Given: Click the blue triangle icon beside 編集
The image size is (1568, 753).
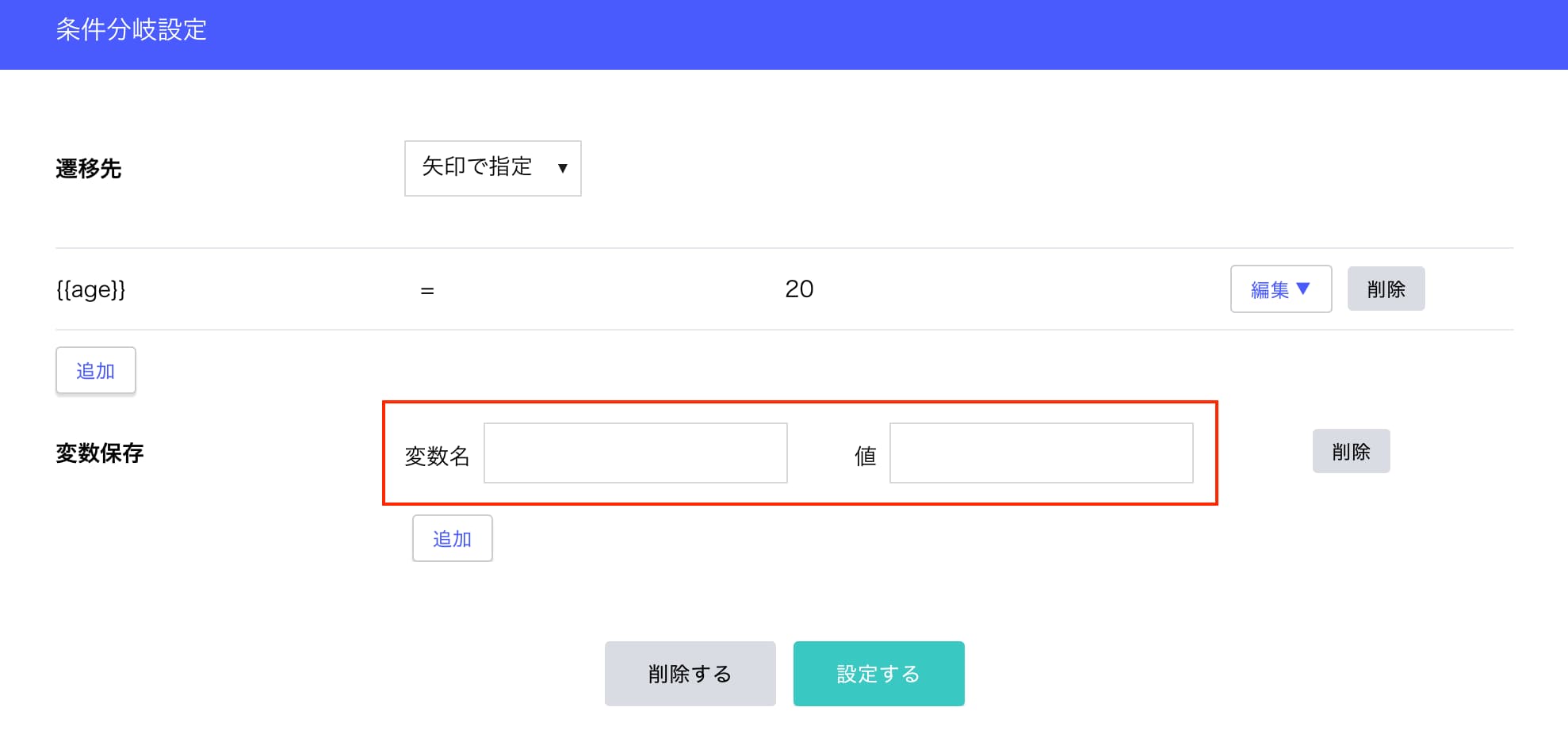Looking at the screenshot, I should 1302,289.
